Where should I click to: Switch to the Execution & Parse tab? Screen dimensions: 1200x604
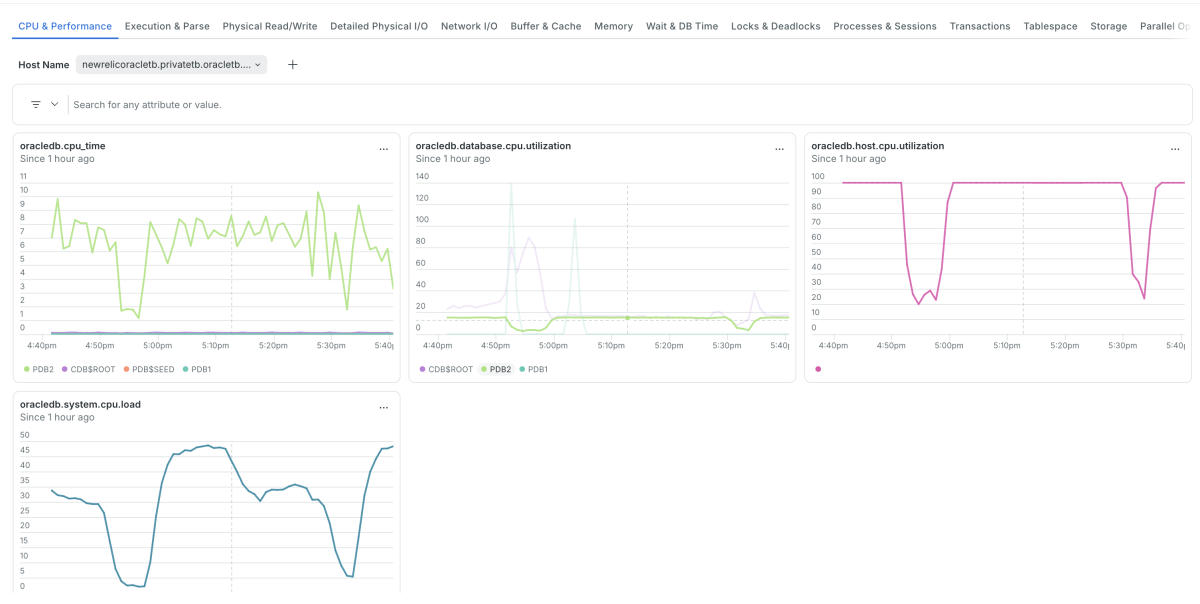pyautogui.click(x=167, y=26)
